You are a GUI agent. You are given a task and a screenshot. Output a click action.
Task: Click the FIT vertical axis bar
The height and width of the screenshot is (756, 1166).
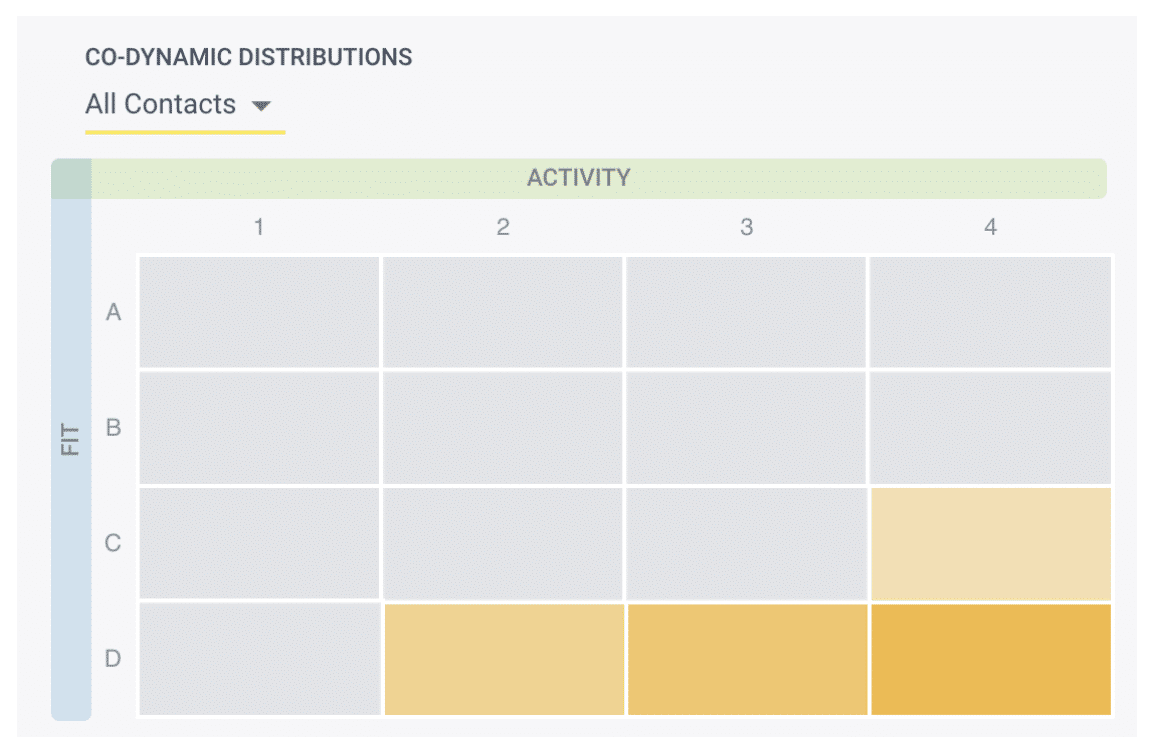coord(71,439)
